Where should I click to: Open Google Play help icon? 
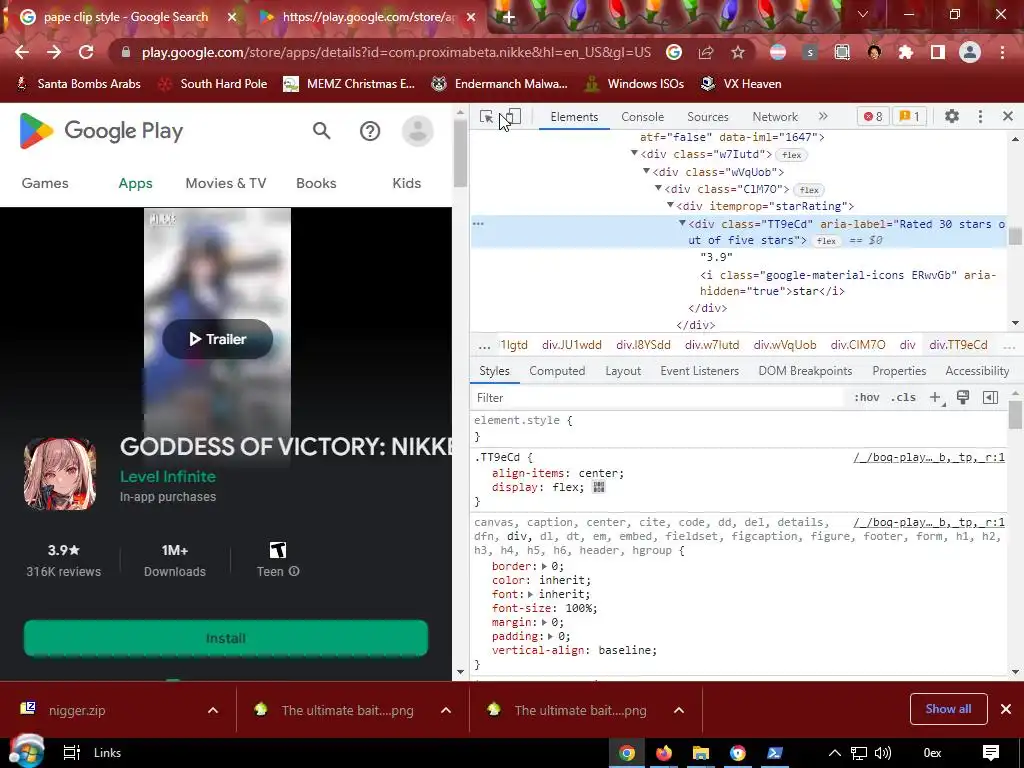pos(370,131)
